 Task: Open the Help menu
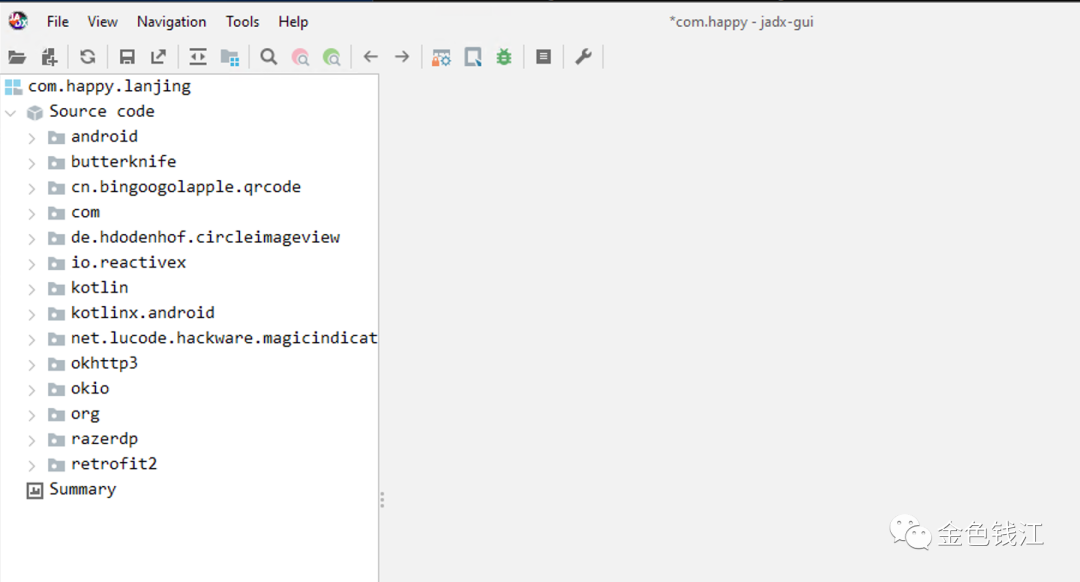293,22
